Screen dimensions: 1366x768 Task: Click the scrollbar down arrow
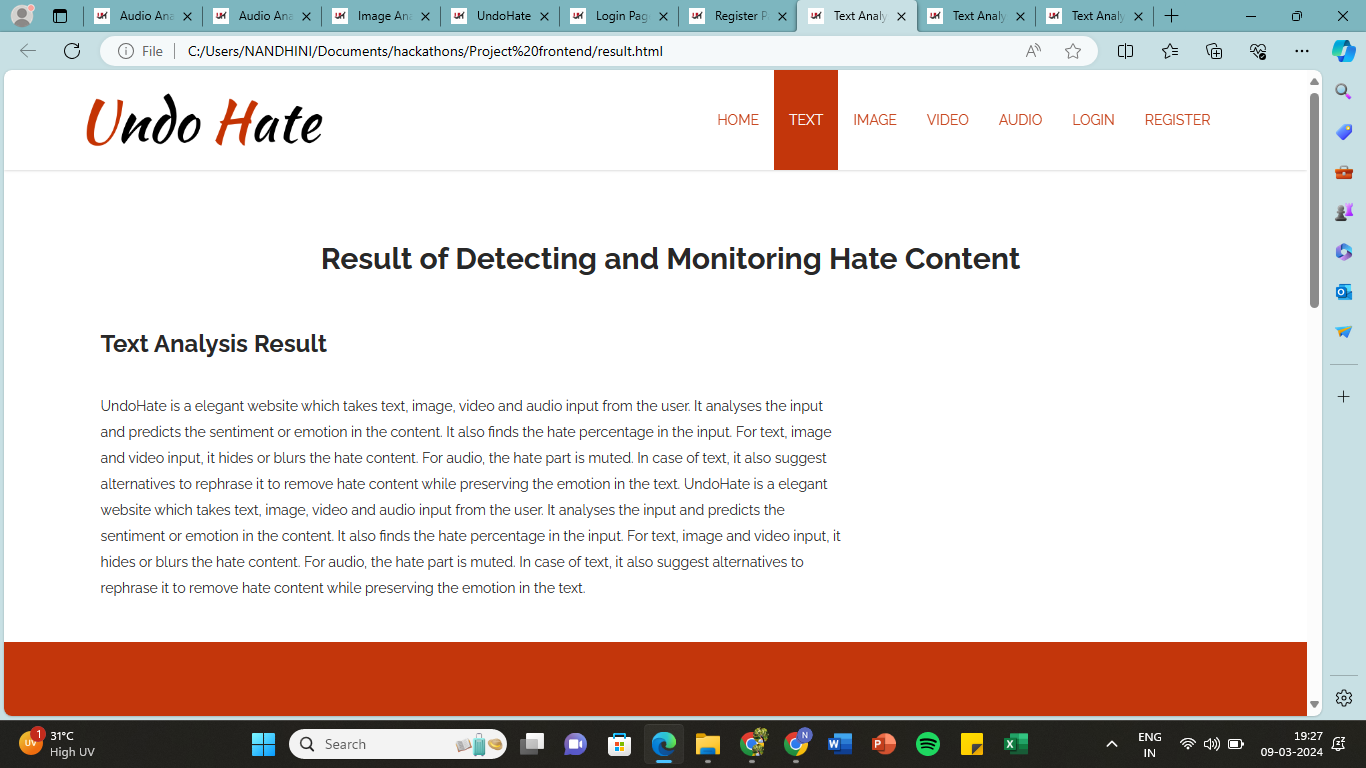pos(1314,706)
